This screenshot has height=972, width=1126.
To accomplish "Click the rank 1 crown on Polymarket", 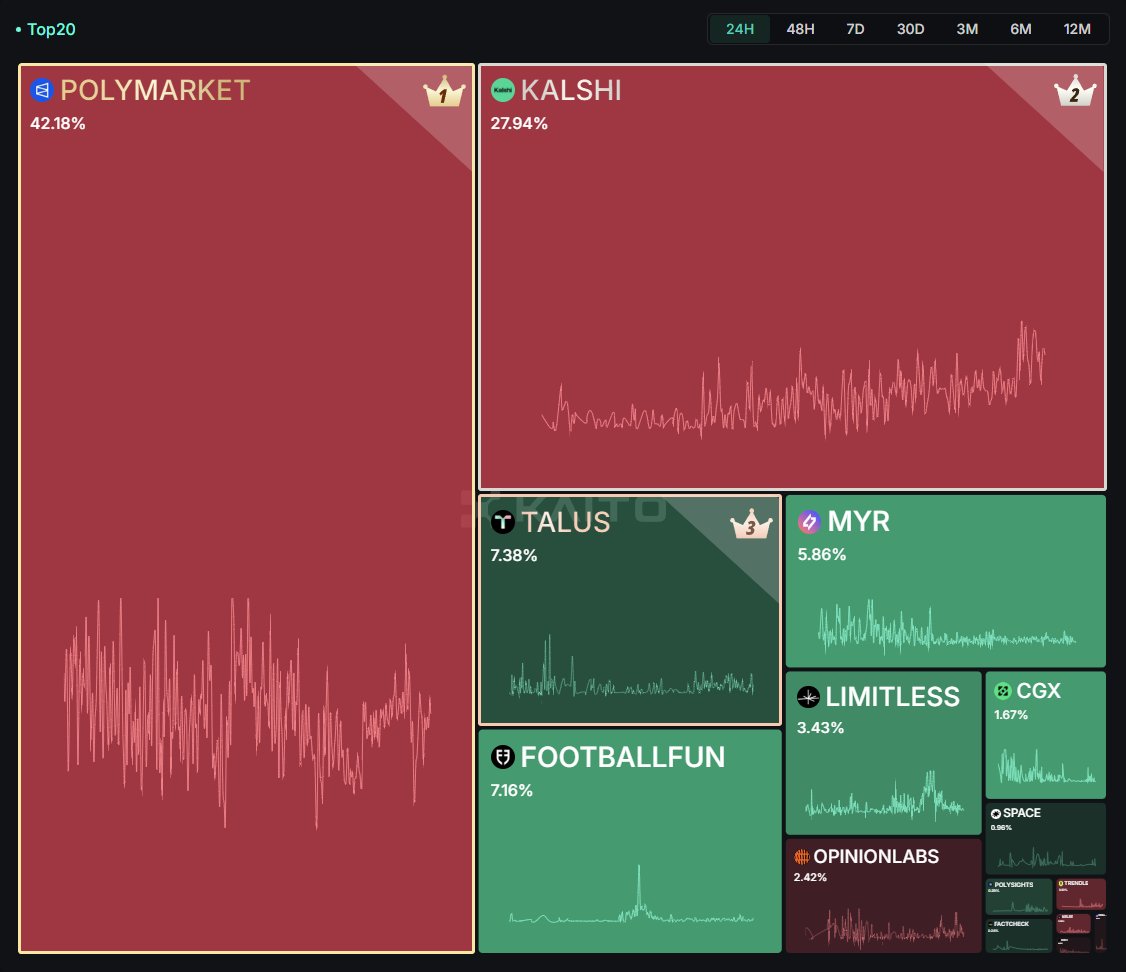I will pyautogui.click(x=445, y=91).
